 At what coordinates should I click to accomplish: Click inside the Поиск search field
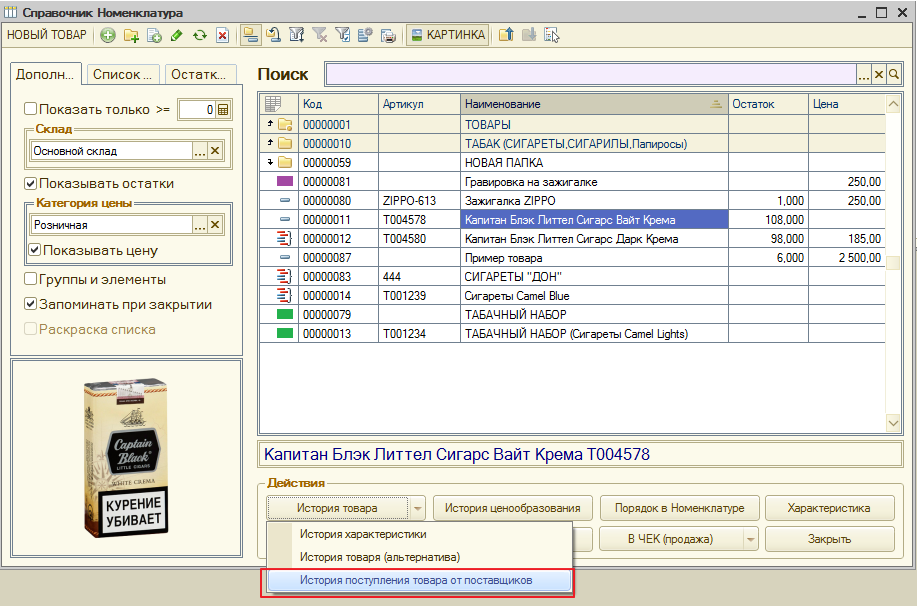point(591,74)
